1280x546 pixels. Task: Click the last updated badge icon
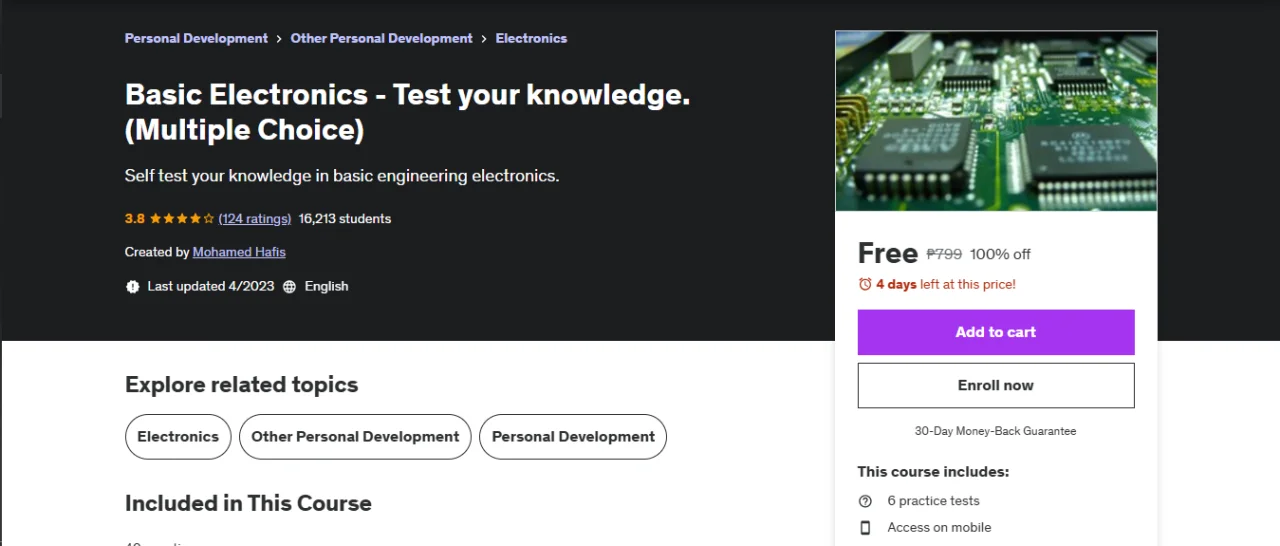tap(133, 286)
